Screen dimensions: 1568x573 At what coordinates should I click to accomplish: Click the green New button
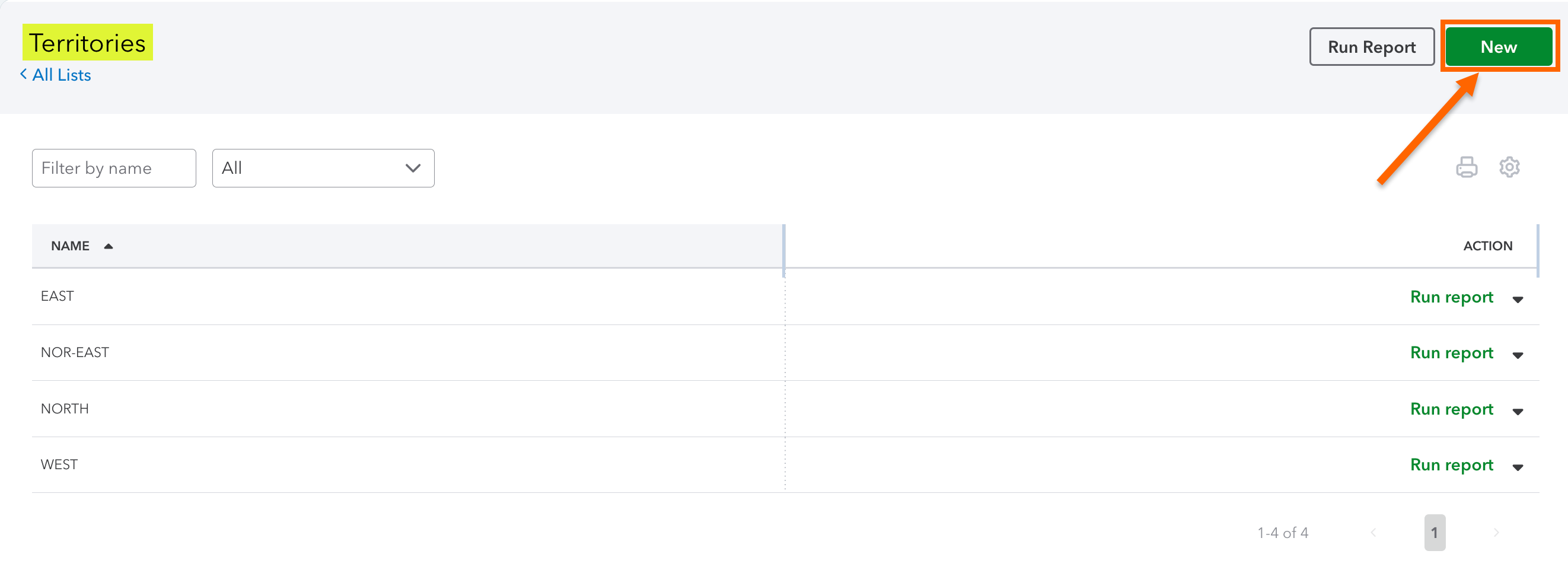tap(1498, 47)
